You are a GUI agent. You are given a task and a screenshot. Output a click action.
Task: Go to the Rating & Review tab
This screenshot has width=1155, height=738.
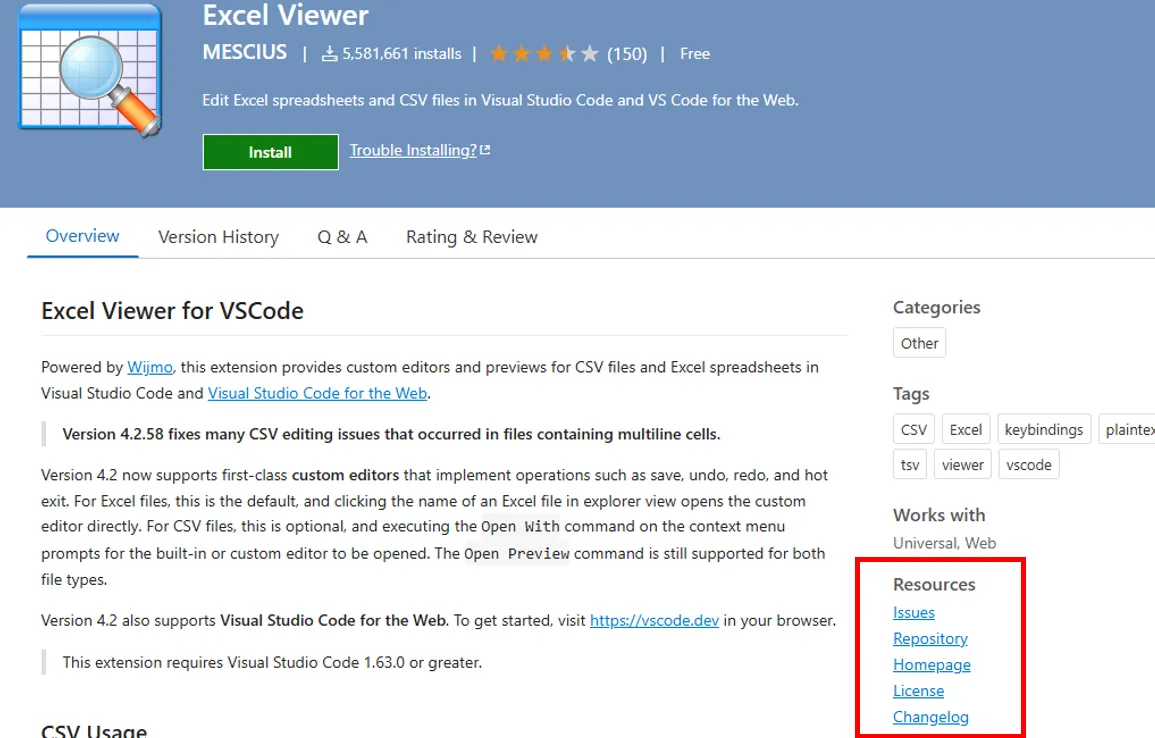tap(471, 237)
